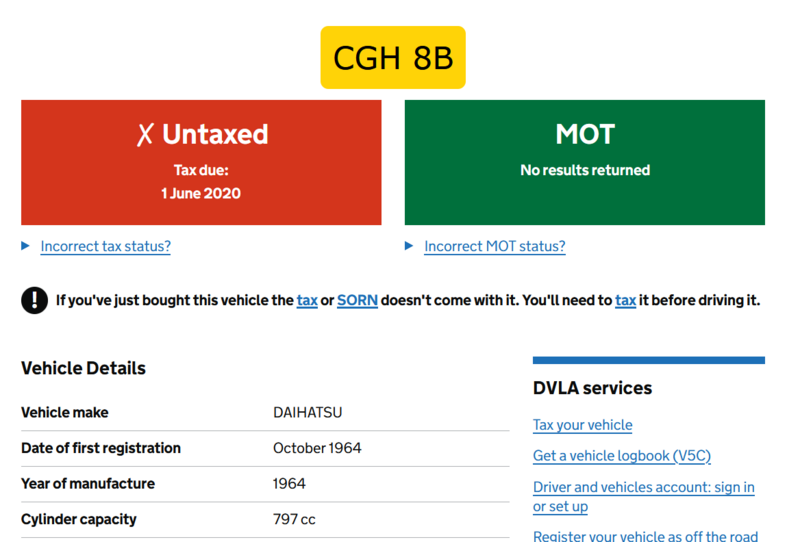Open "Get a vehicle logbook (V5C)" link
This screenshot has width=800, height=542.
[x=621, y=456]
